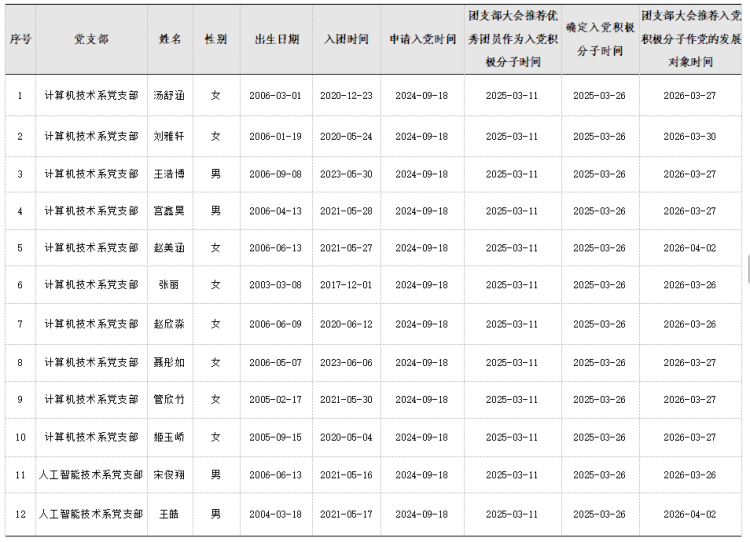Viewport: 750px width, 542px height.
Task: Select name cell 赵欣淼
Action: tap(169, 324)
